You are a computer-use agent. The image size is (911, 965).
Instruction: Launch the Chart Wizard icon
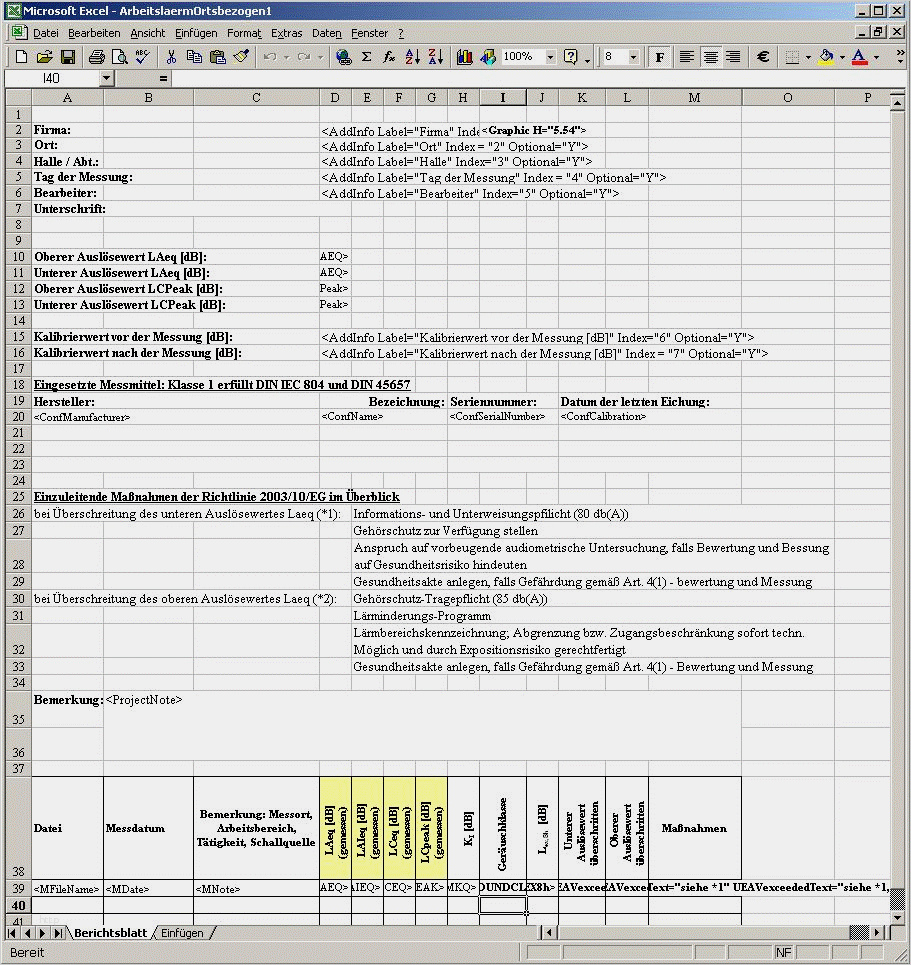click(464, 57)
